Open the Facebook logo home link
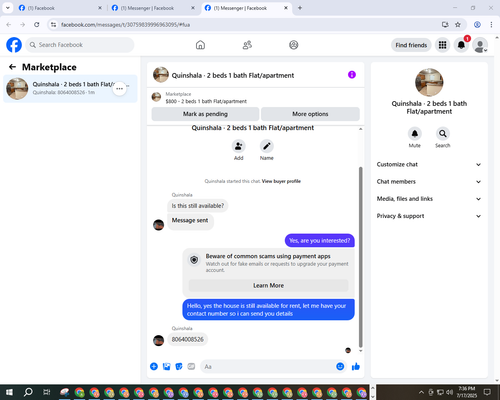The width and height of the screenshot is (500, 400). pyautogui.click(x=14, y=45)
